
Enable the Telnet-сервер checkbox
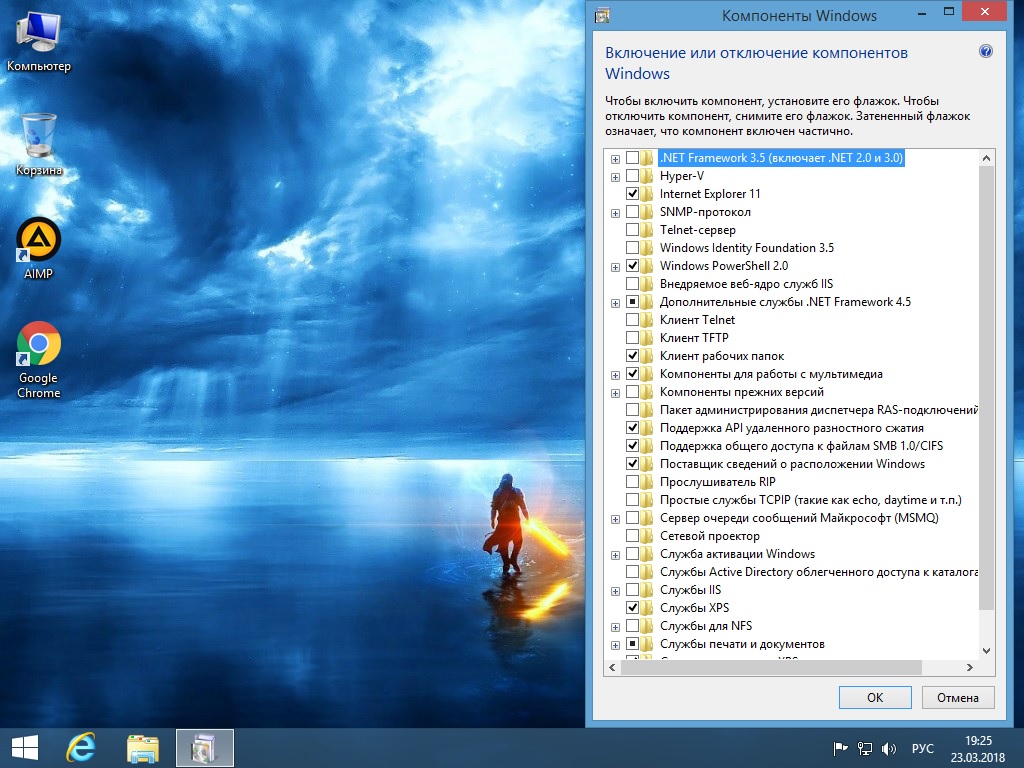[632, 230]
